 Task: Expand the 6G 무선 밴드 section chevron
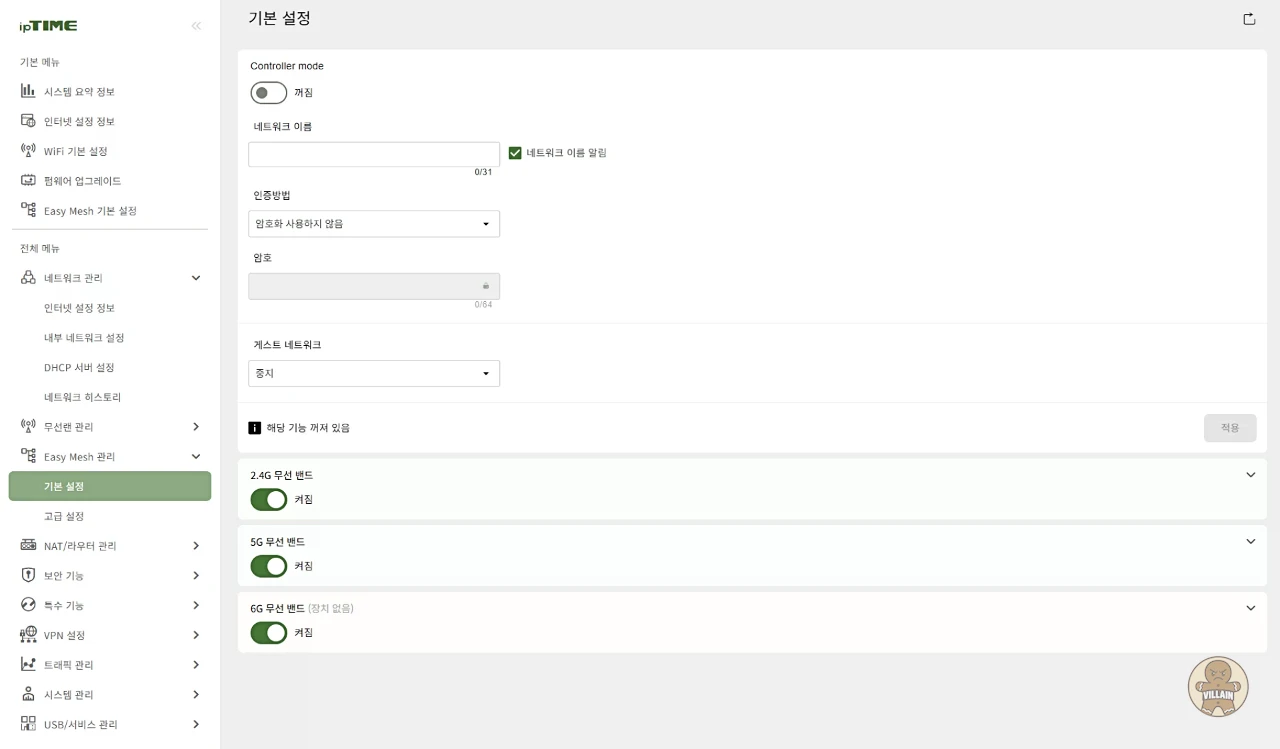pos(1250,608)
